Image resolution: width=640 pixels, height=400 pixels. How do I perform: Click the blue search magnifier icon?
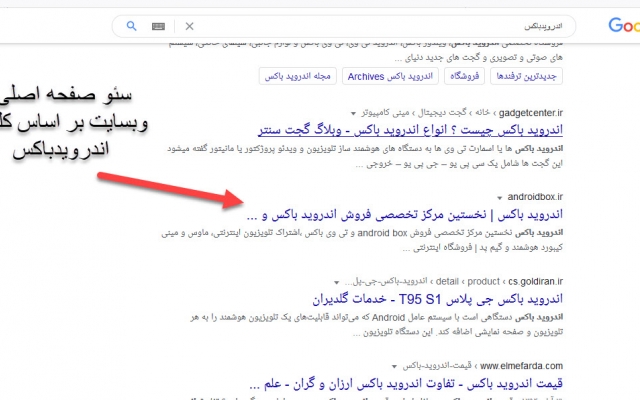click(131, 26)
